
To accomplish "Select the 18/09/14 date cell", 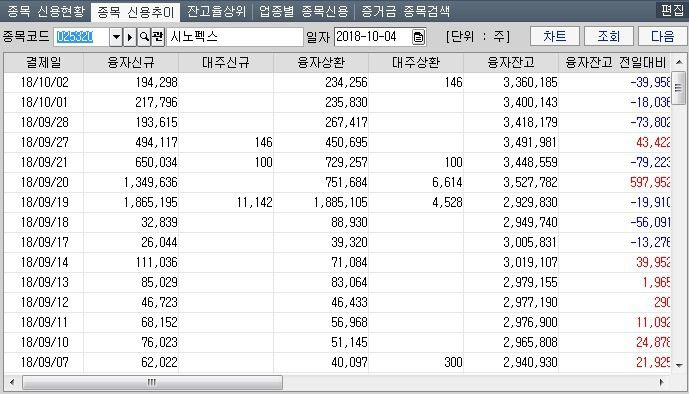I will [44, 262].
